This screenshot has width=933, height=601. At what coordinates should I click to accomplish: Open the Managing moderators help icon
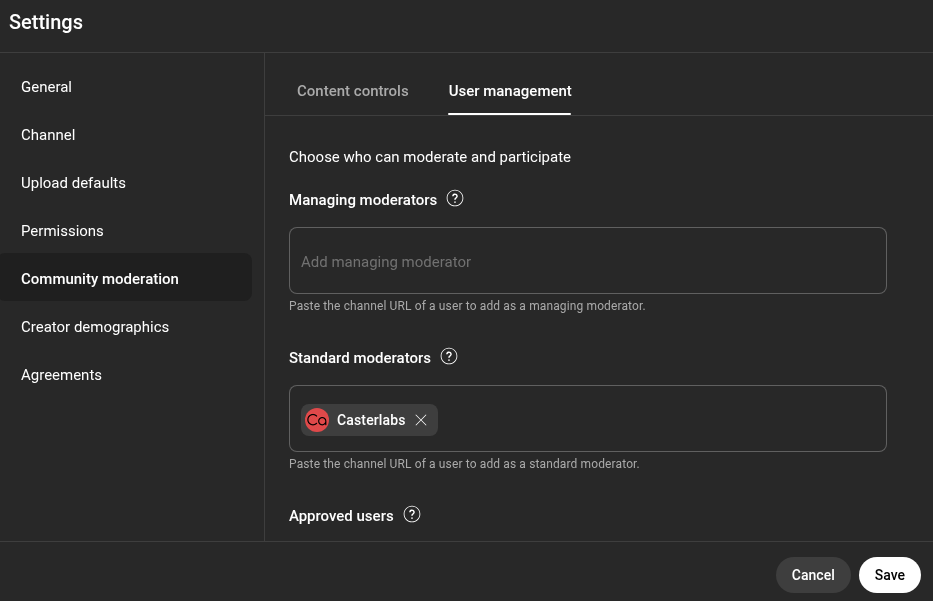point(455,198)
